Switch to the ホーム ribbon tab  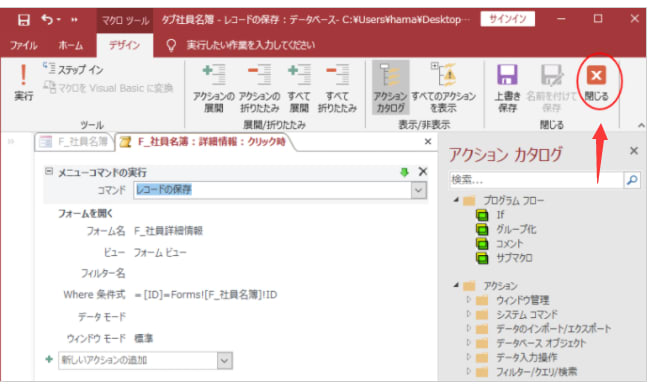click(x=71, y=45)
